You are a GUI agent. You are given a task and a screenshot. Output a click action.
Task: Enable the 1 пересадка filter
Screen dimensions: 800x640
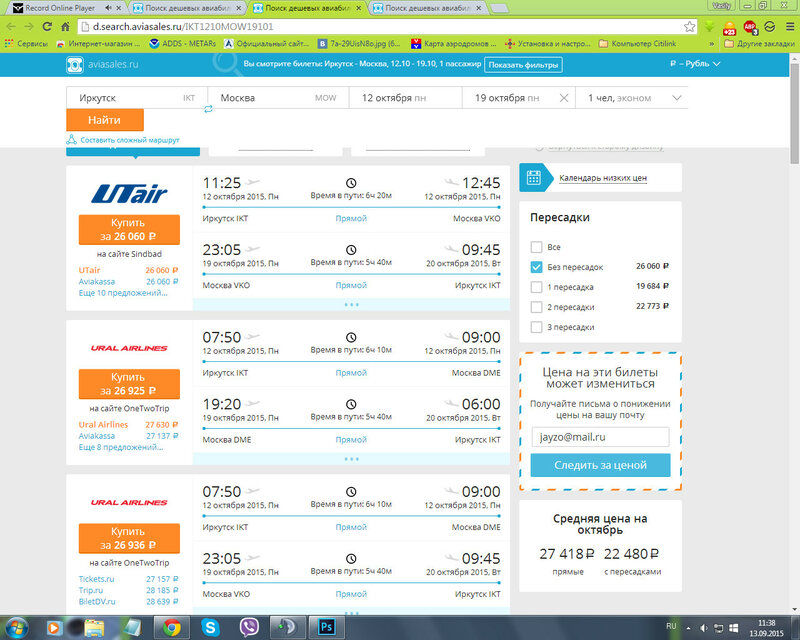536,287
